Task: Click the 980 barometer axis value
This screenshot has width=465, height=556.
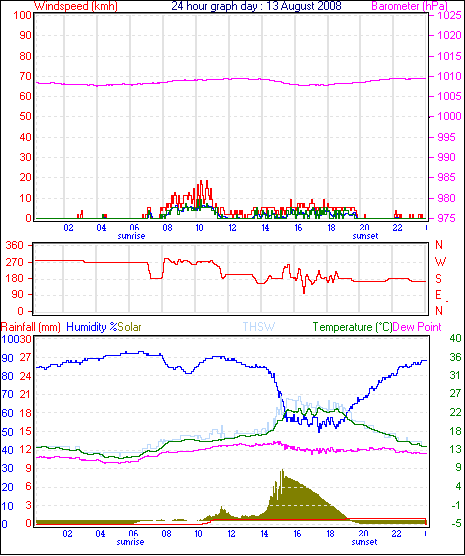Action: [x=447, y=198]
